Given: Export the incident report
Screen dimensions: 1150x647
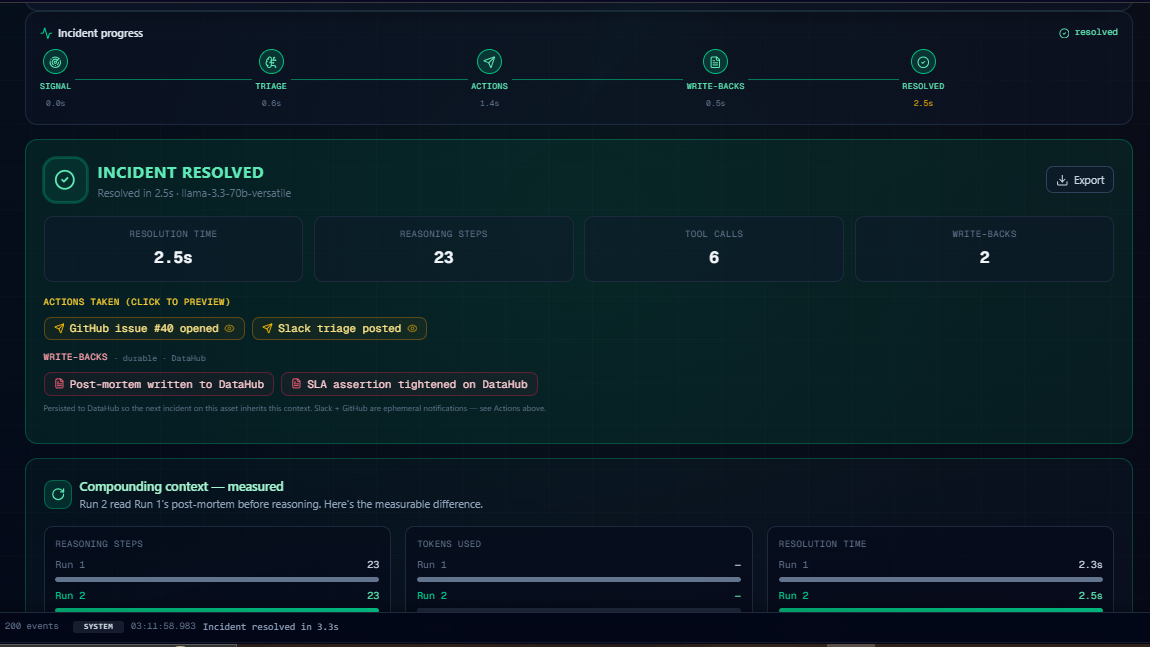Looking at the screenshot, I should click(x=1080, y=180).
